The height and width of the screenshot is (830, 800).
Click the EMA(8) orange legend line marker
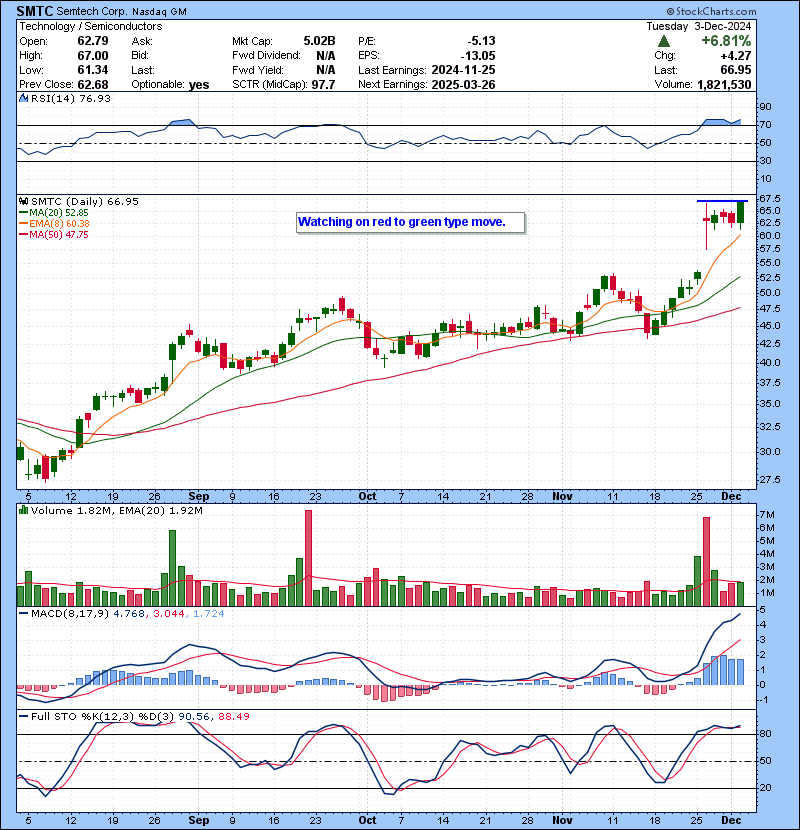[x=23, y=223]
